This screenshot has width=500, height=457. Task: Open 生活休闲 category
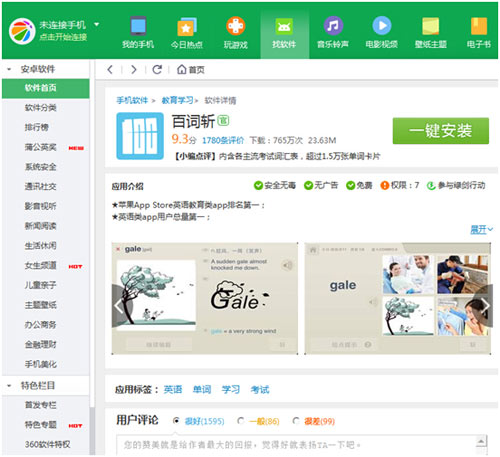coord(41,246)
